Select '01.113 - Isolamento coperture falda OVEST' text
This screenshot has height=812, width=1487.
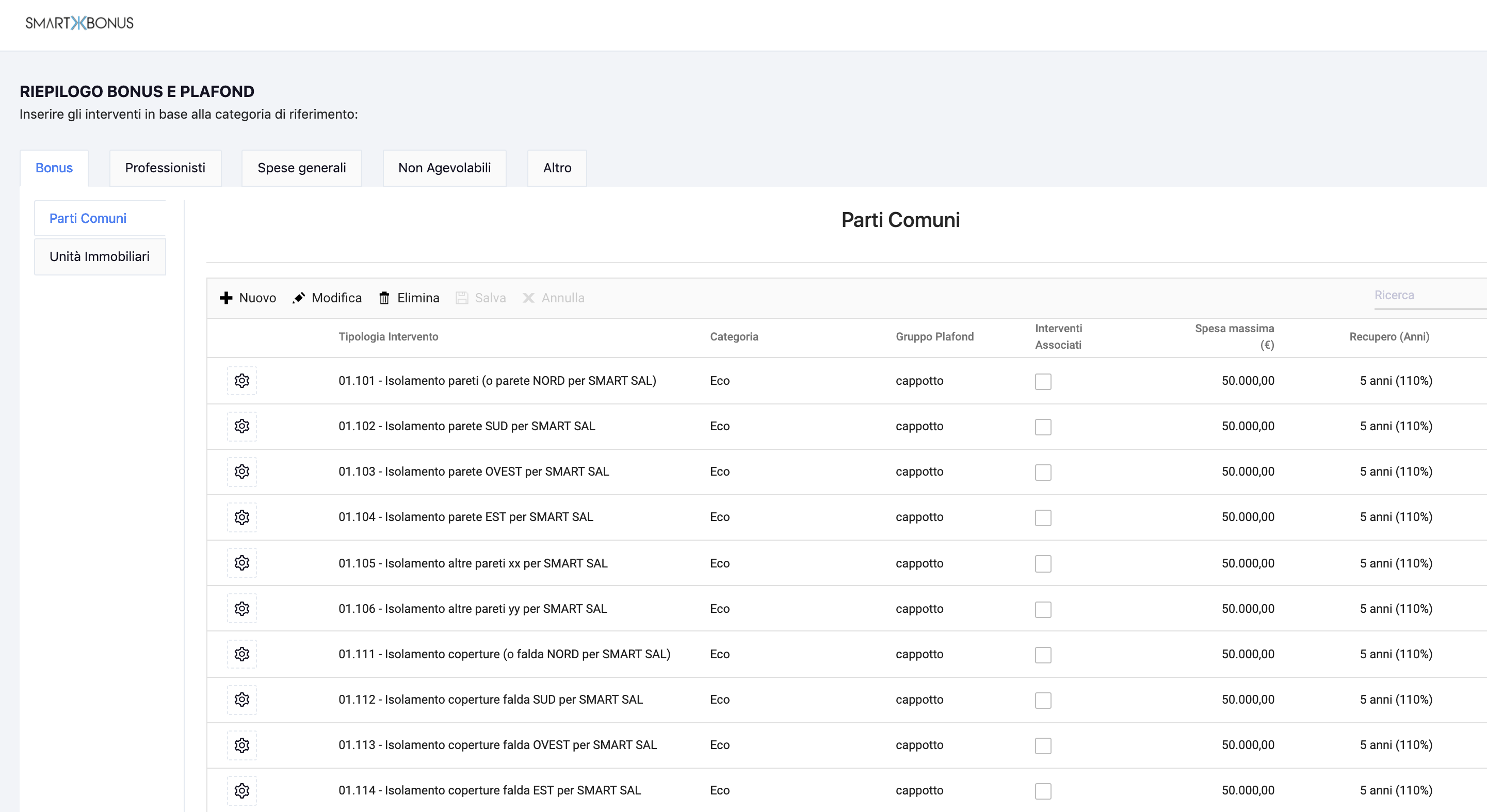[497, 745]
